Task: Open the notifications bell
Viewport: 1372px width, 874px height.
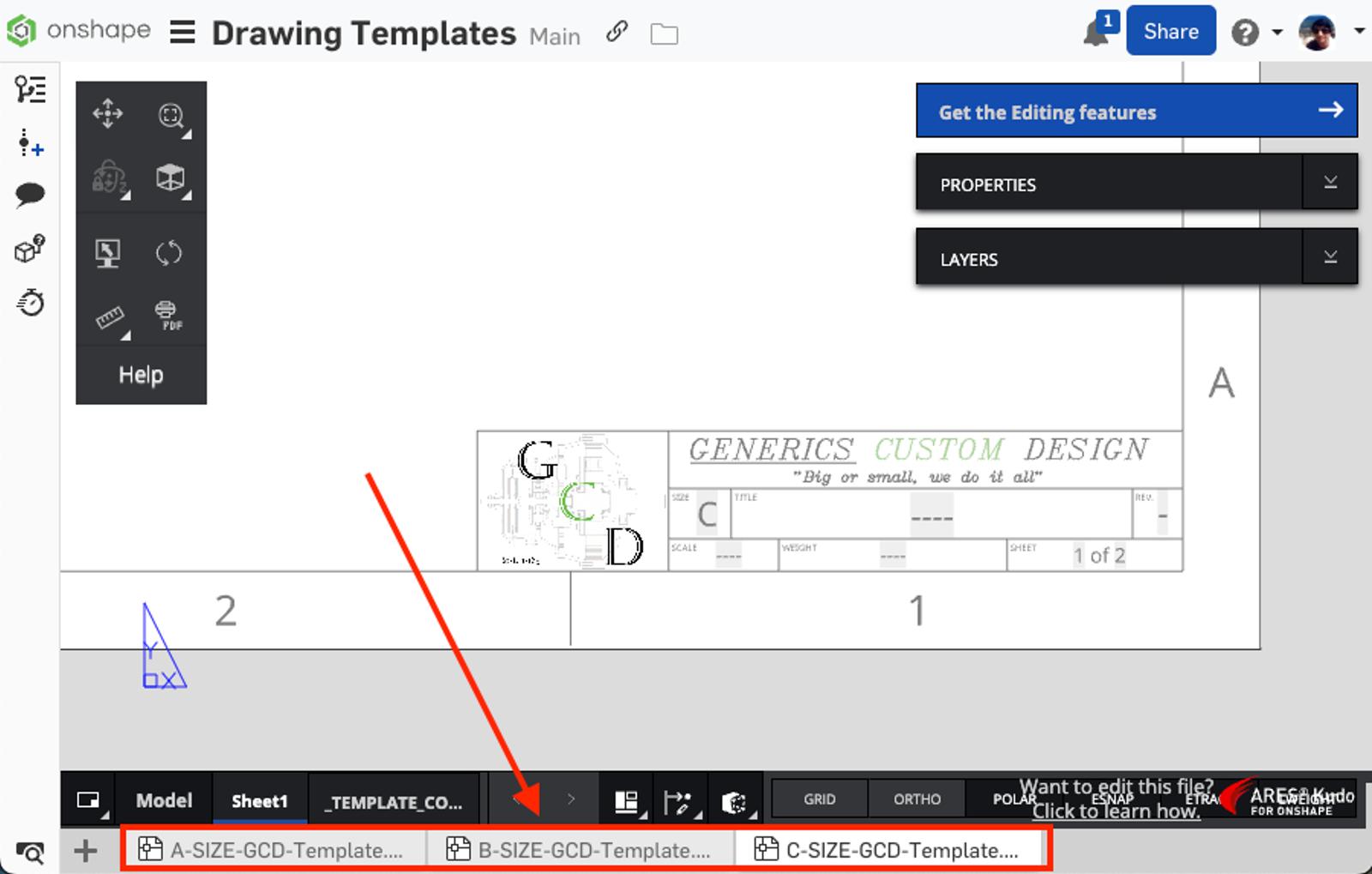Action: (x=1097, y=33)
